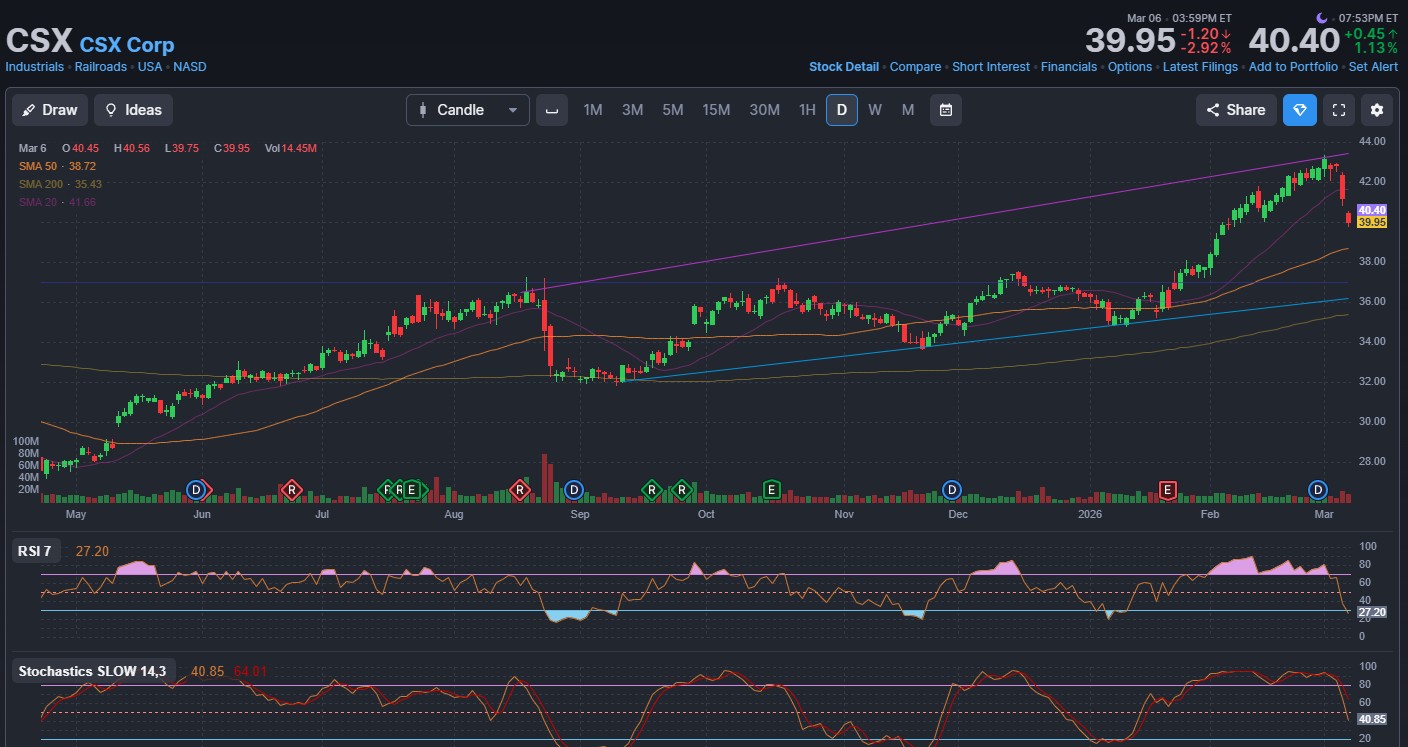The image size is (1408, 747).
Task: Click the chart scale icon beside Candle
Action: (552, 110)
